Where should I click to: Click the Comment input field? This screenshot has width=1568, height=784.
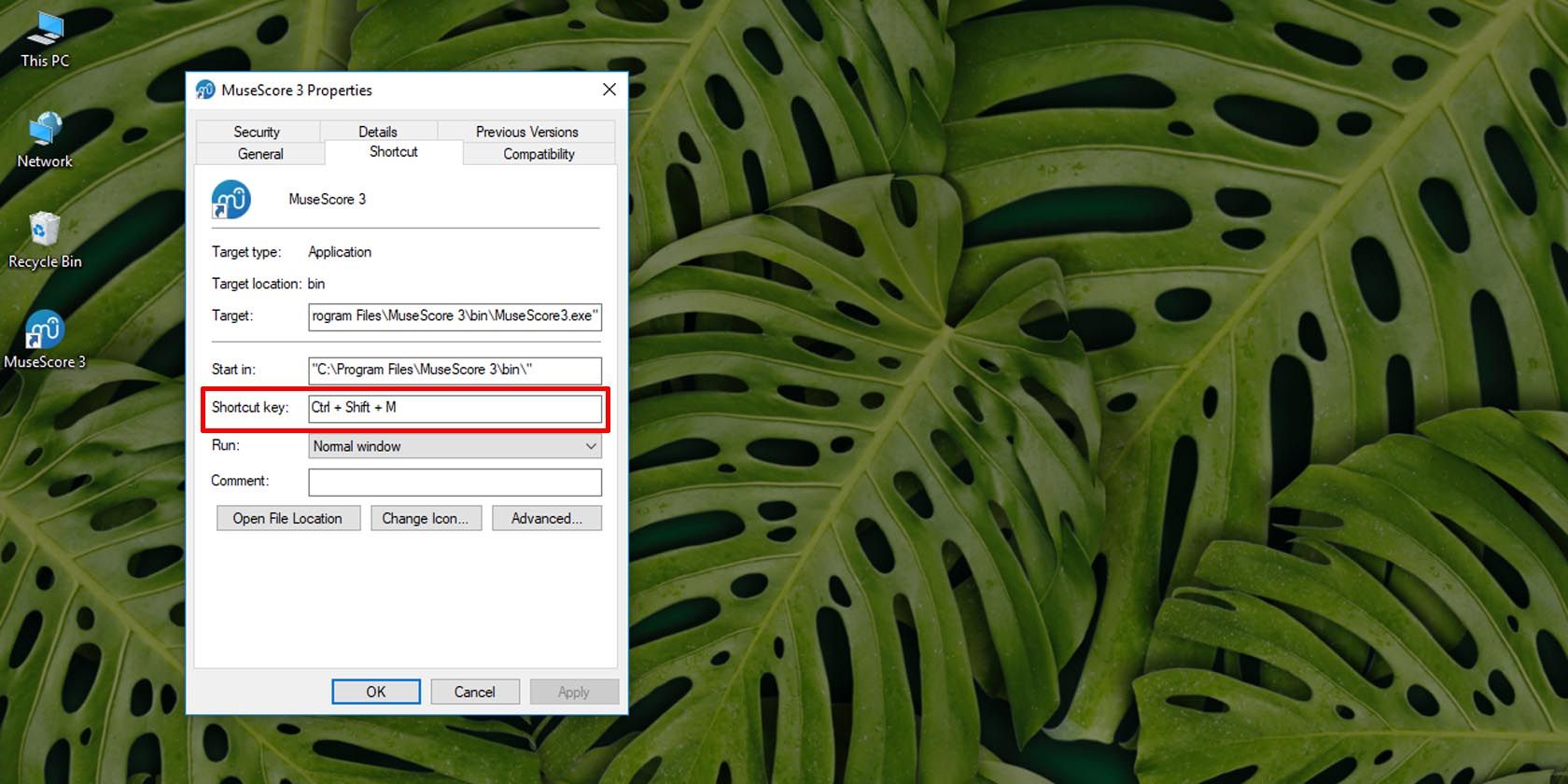click(455, 482)
